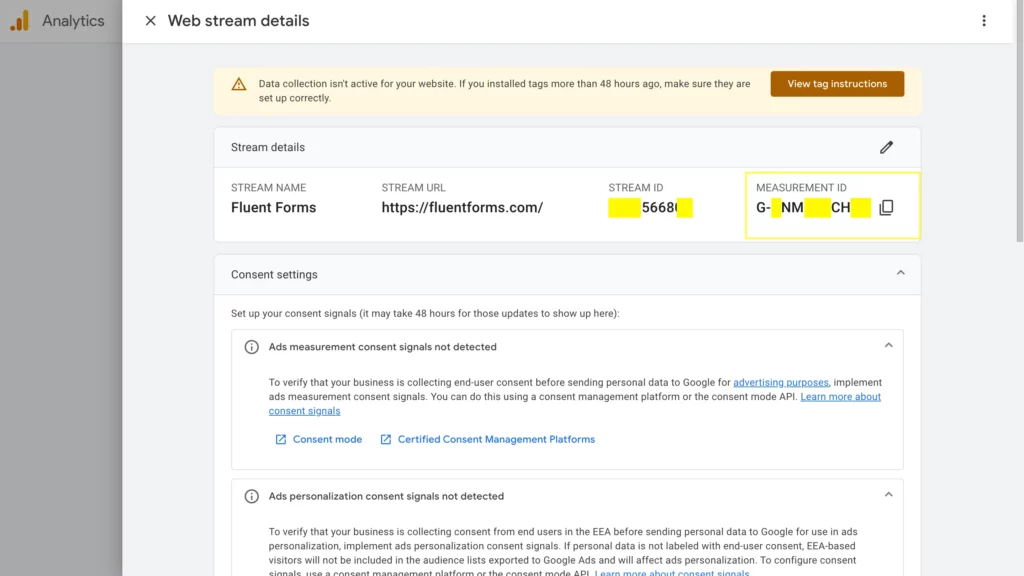View tag instructions
This screenshot has height=576, width=1024.
click(x=837, y=84)
